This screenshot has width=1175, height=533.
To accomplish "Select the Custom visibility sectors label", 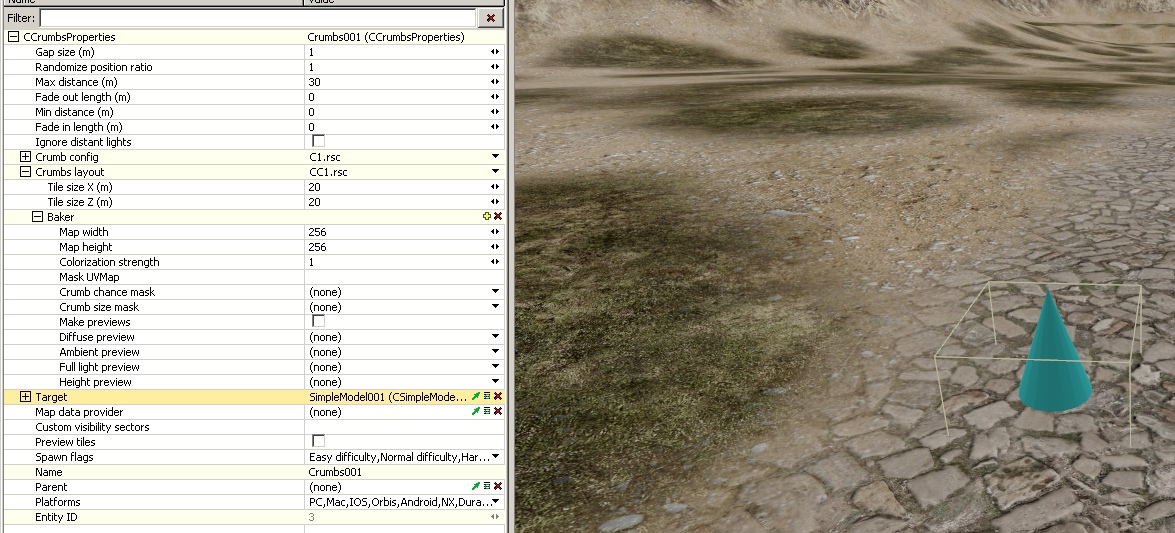I will tap(92, 427).
